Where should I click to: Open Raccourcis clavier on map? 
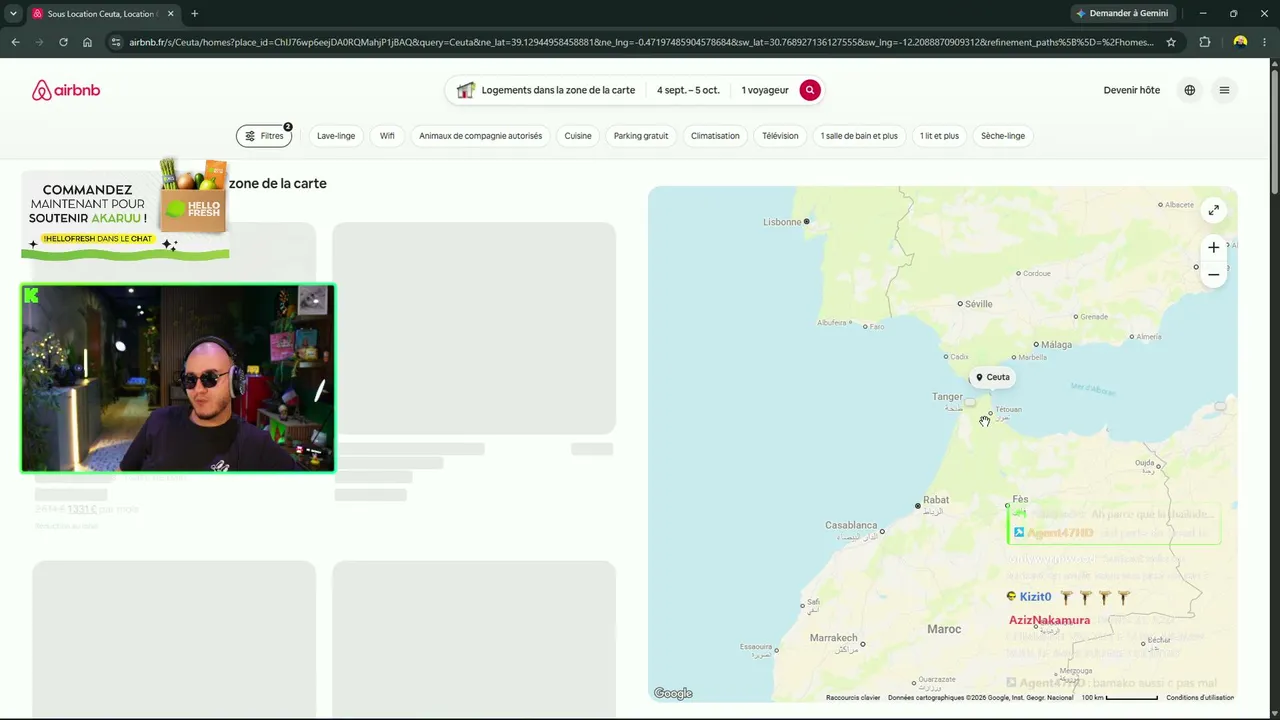[853, 698]
